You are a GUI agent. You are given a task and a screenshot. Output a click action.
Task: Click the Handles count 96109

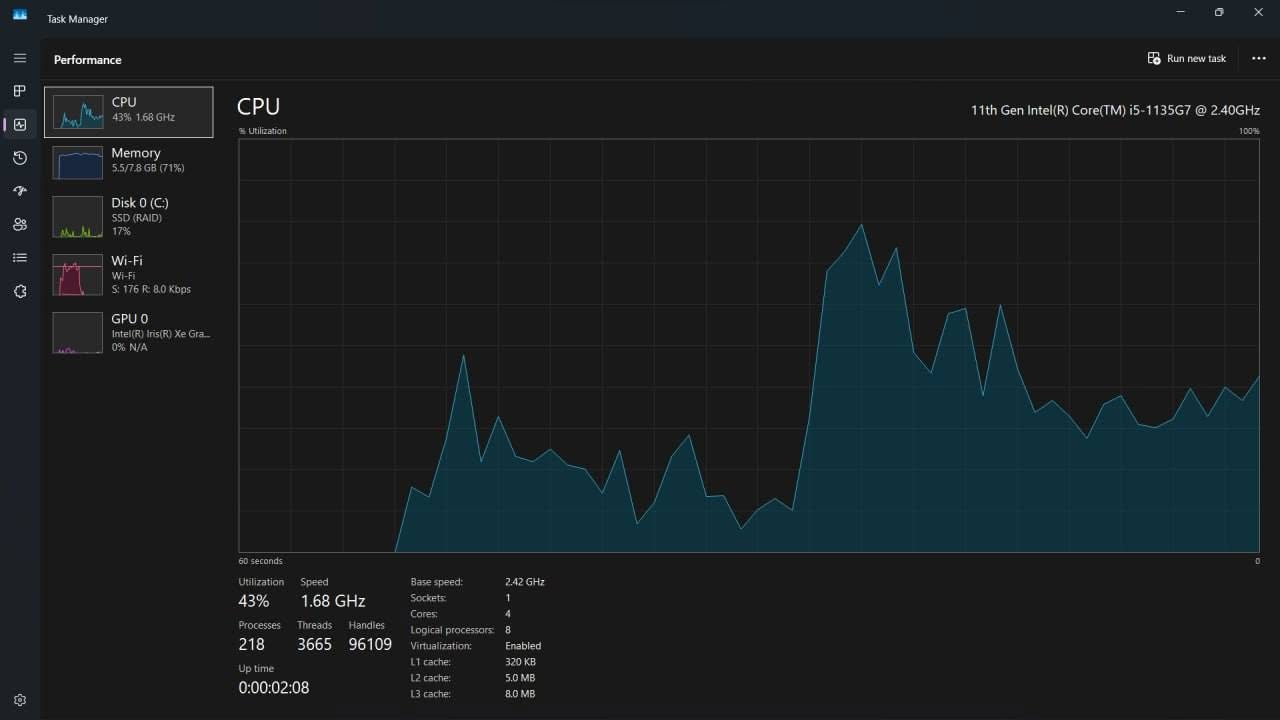point(370,644)
